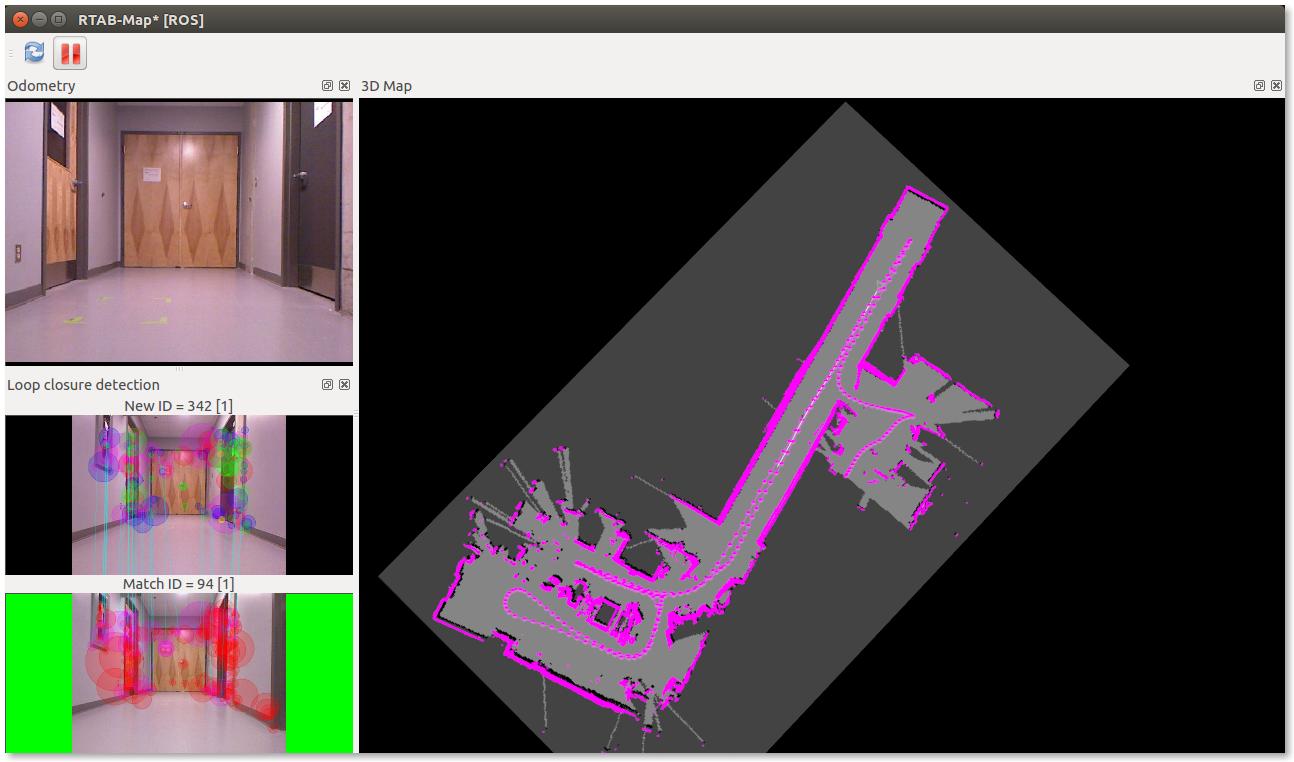Click the Loop closure detection title
The height and width of the screenshot is (762, 1294).
(83, 385)
